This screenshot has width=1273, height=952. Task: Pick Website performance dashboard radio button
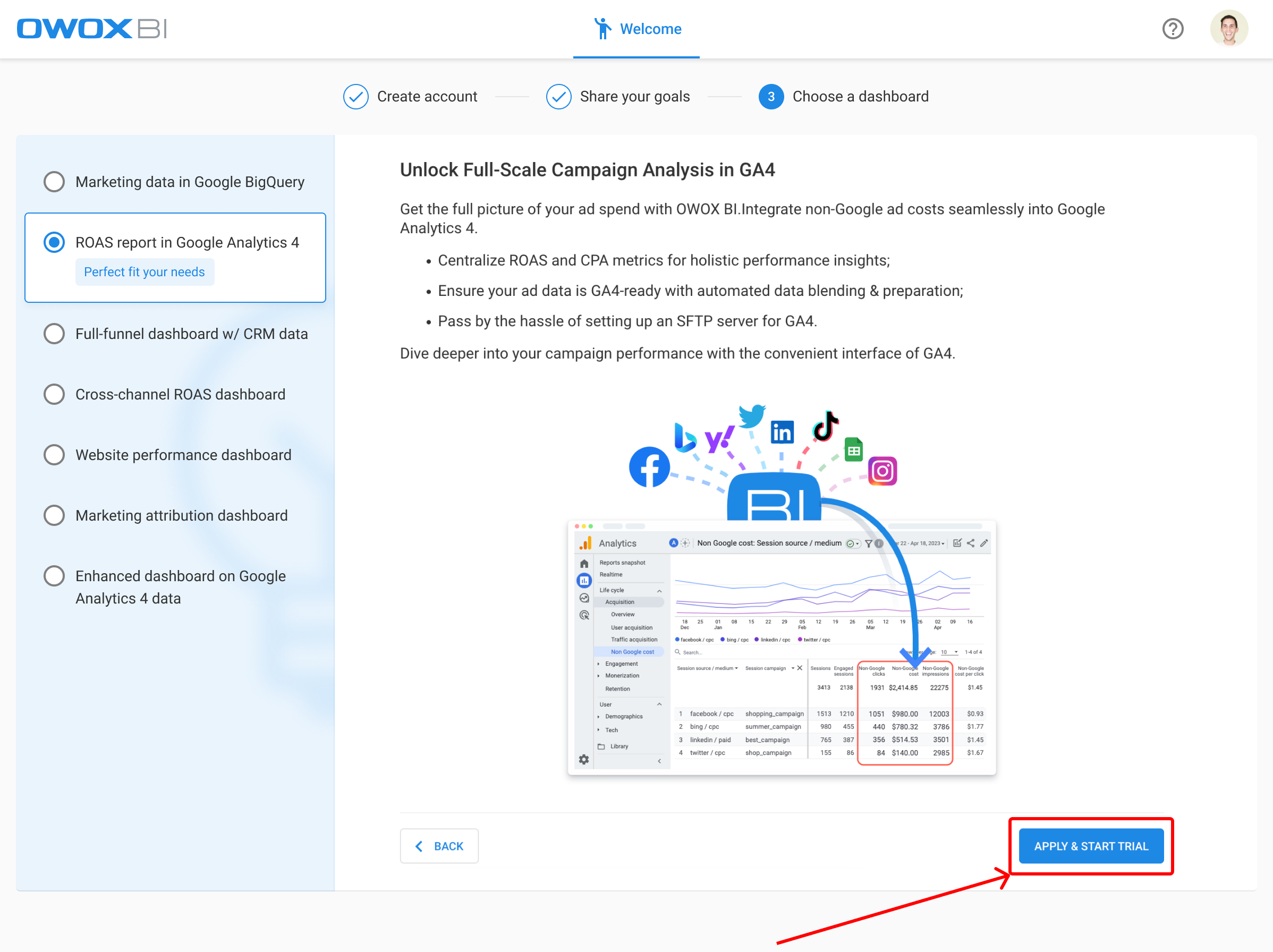click(54, 455)
